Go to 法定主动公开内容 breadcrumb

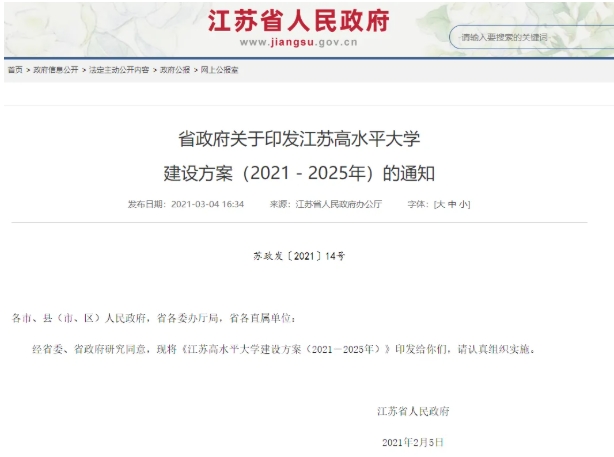pos(118,70)
